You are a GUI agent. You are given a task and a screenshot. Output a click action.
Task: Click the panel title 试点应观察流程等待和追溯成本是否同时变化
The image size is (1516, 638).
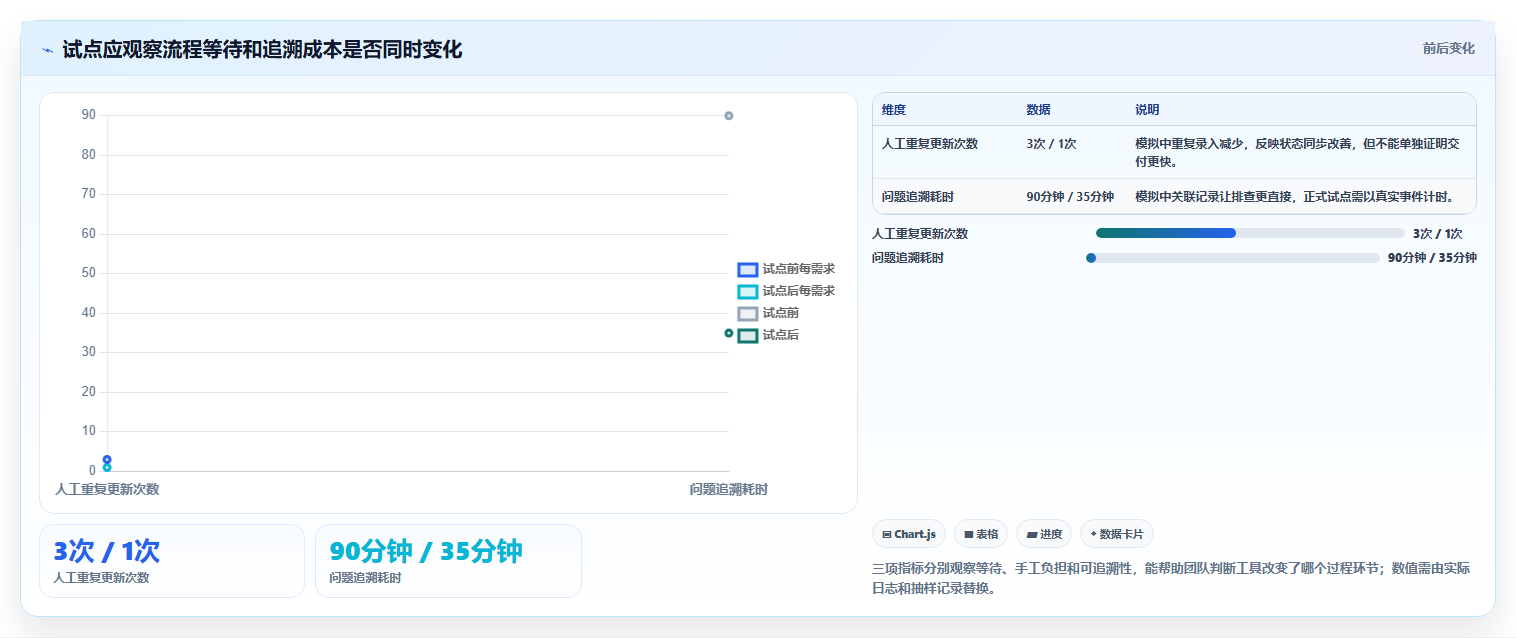click(x=262, y=50)
